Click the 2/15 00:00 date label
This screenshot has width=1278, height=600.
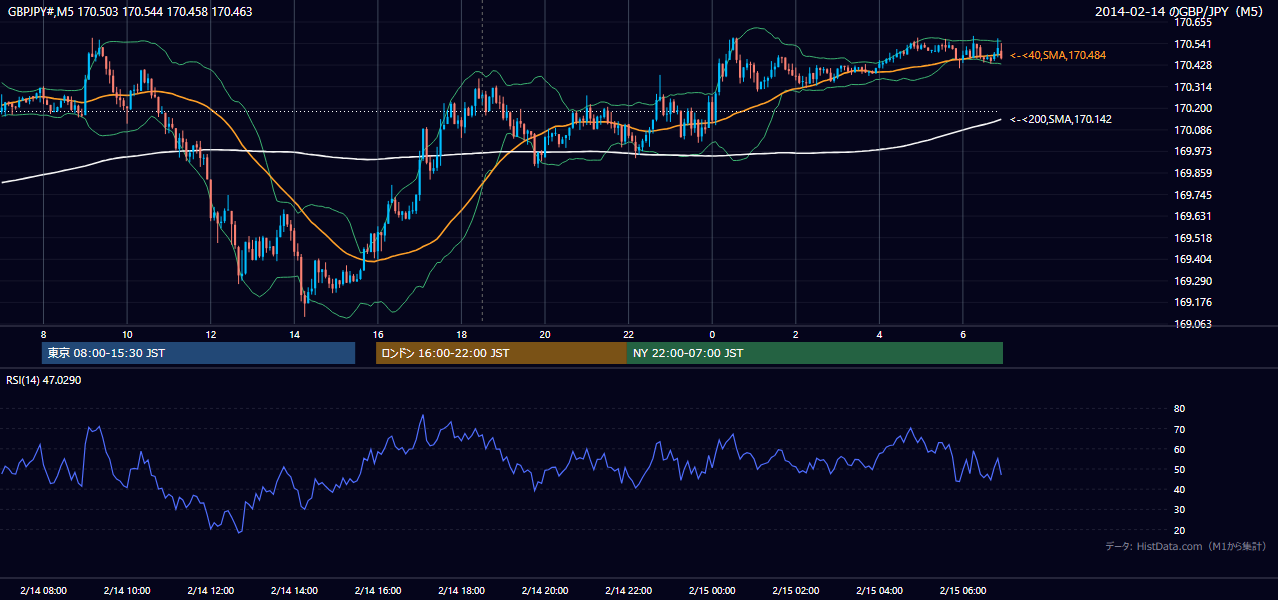coord(711,590)
